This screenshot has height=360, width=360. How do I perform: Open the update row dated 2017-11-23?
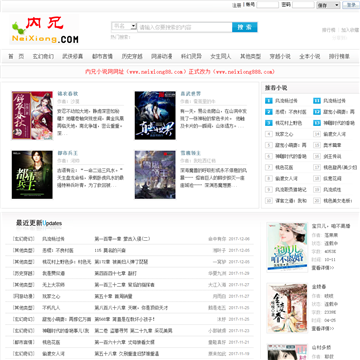click(129, 331)
